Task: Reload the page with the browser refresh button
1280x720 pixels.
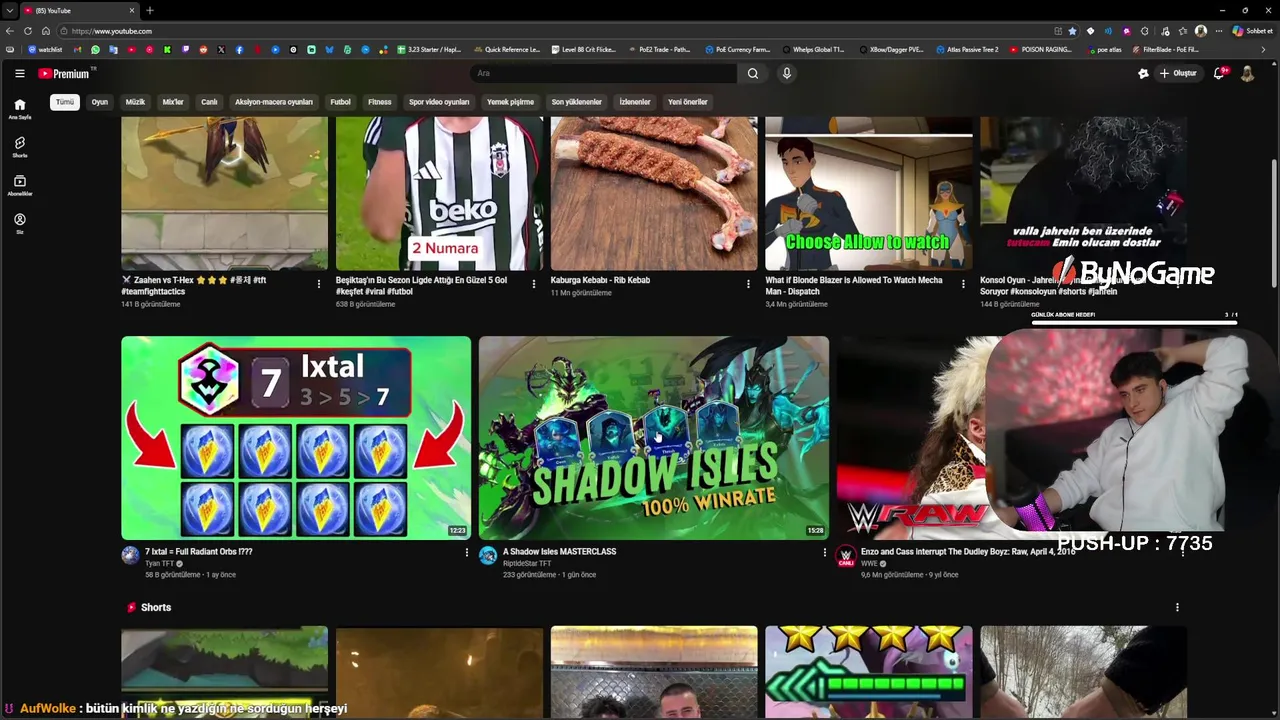Action: coord(27,31)
